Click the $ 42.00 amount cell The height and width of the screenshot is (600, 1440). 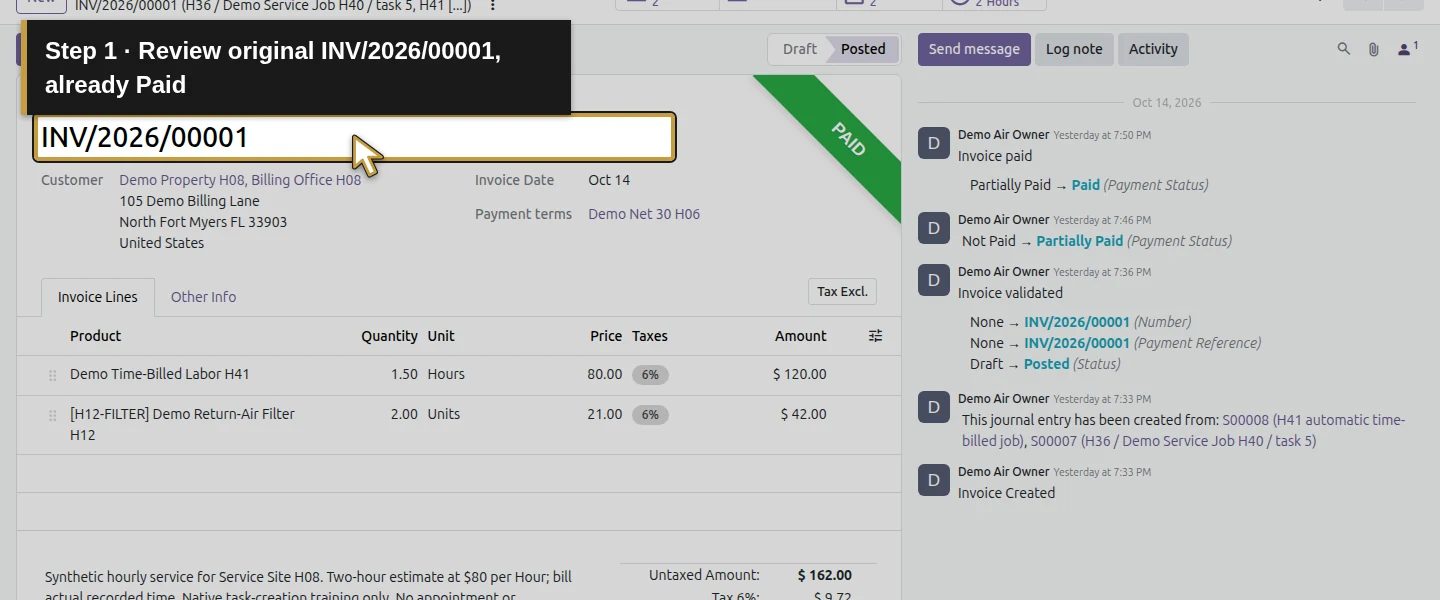pyautogui.click(x=804, y=414)
